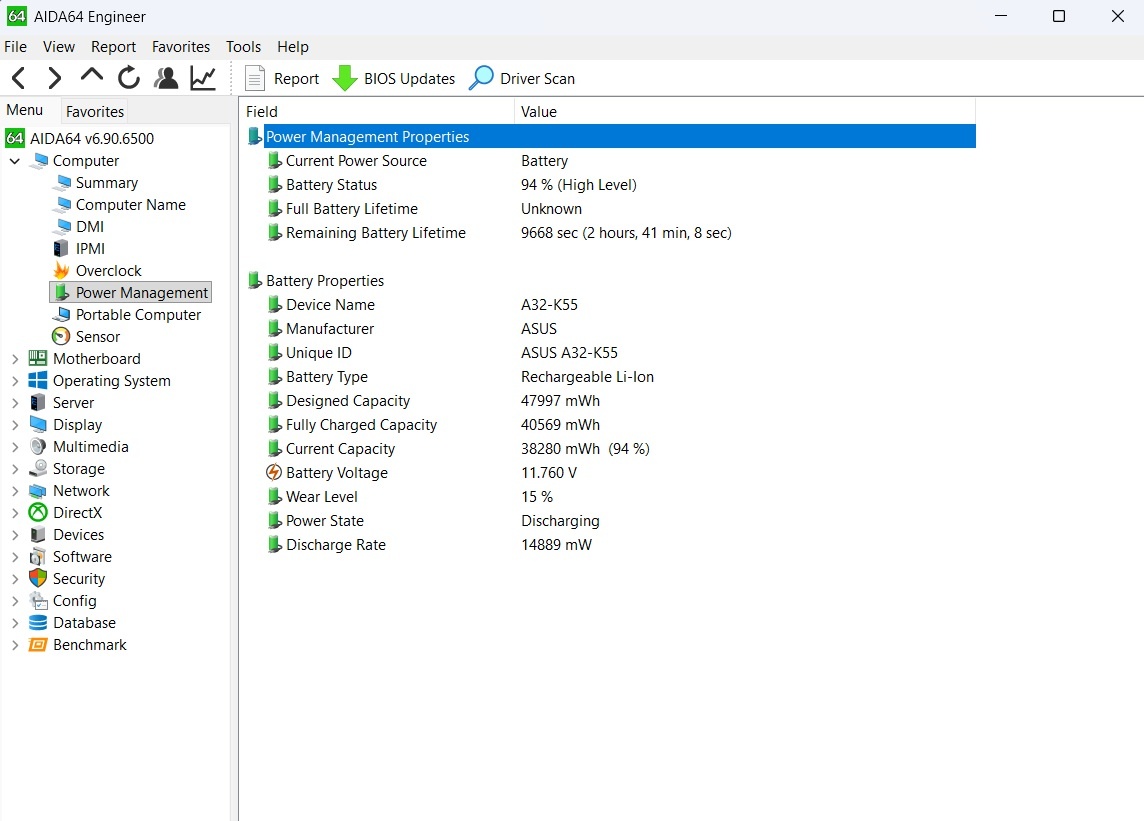Click the Report toolbar button

click(282, 78)
